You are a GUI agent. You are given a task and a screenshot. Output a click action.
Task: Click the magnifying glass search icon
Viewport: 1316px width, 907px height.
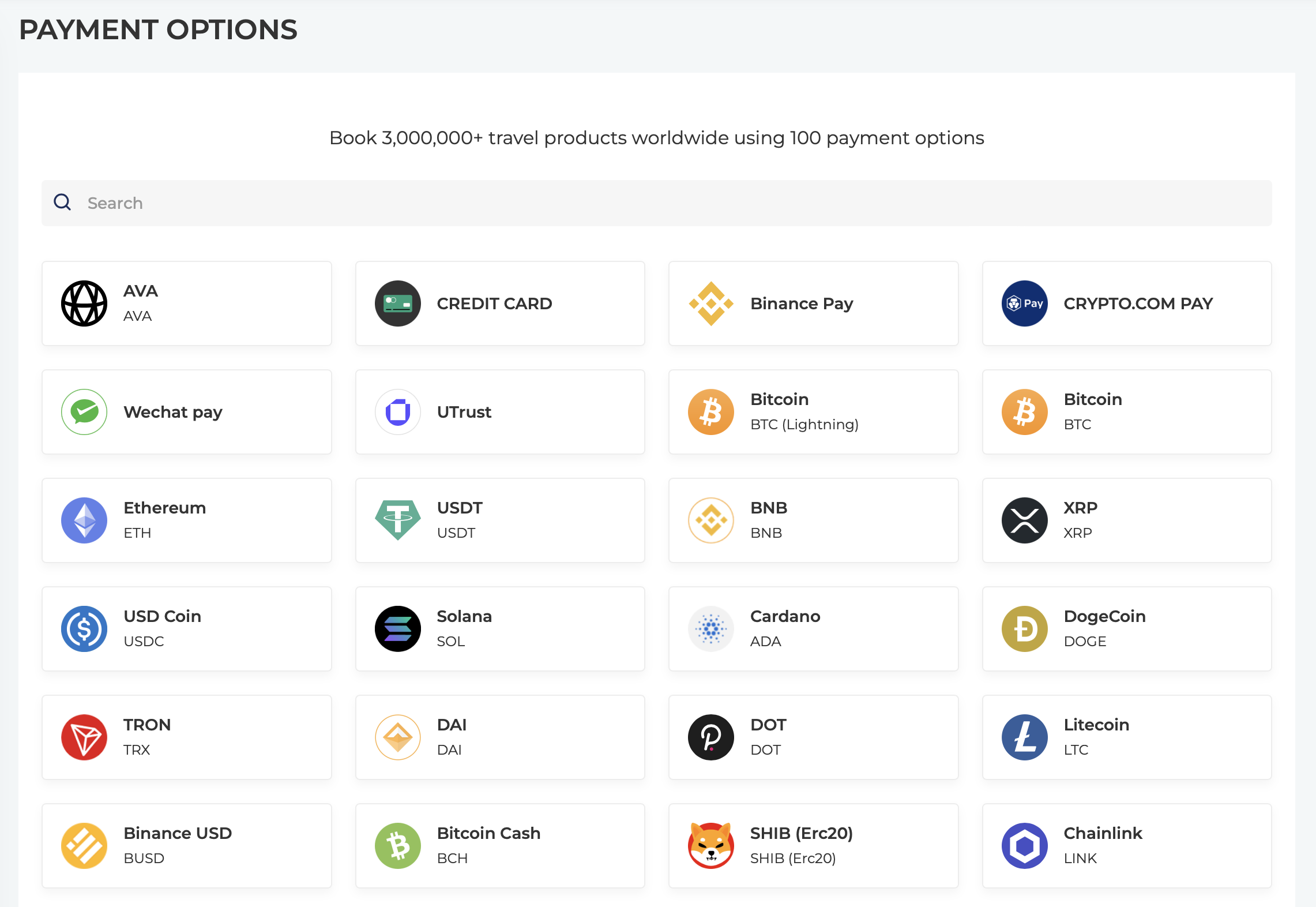point(62,203)
